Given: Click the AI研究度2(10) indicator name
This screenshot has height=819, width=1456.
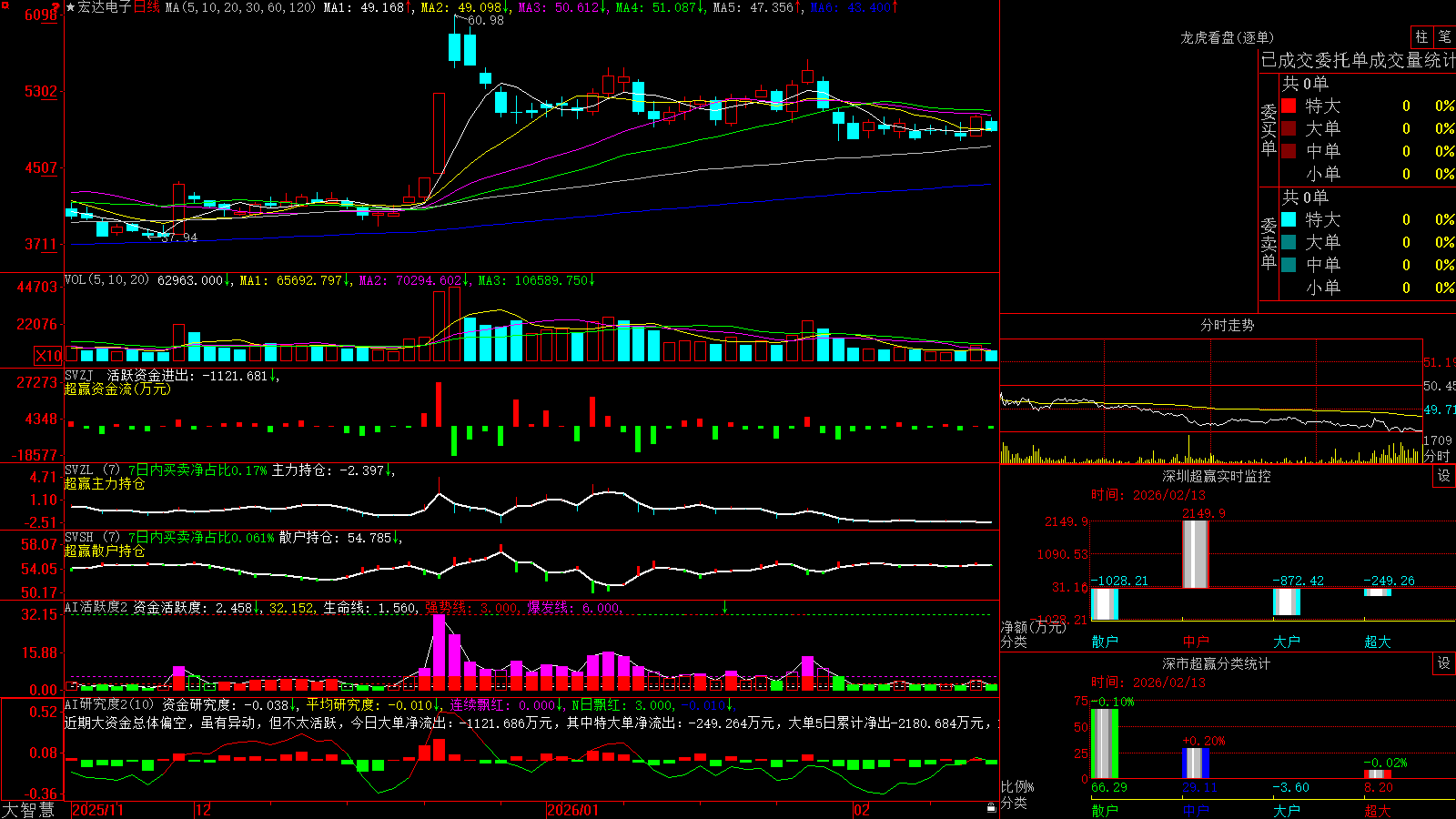Looking at the screenshot, I should click(109, 704).
